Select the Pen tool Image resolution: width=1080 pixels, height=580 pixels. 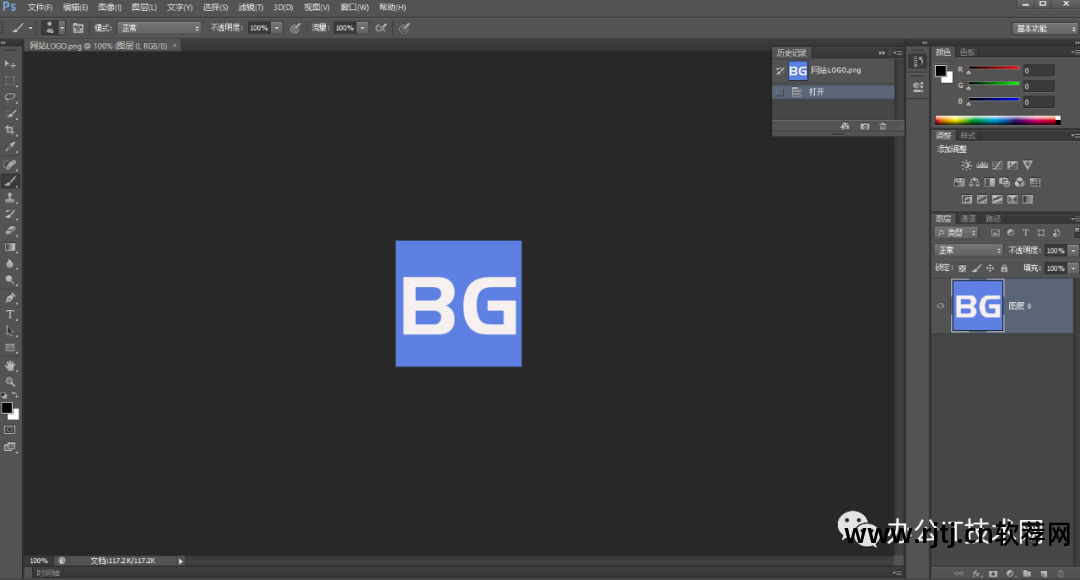[10, 298]
